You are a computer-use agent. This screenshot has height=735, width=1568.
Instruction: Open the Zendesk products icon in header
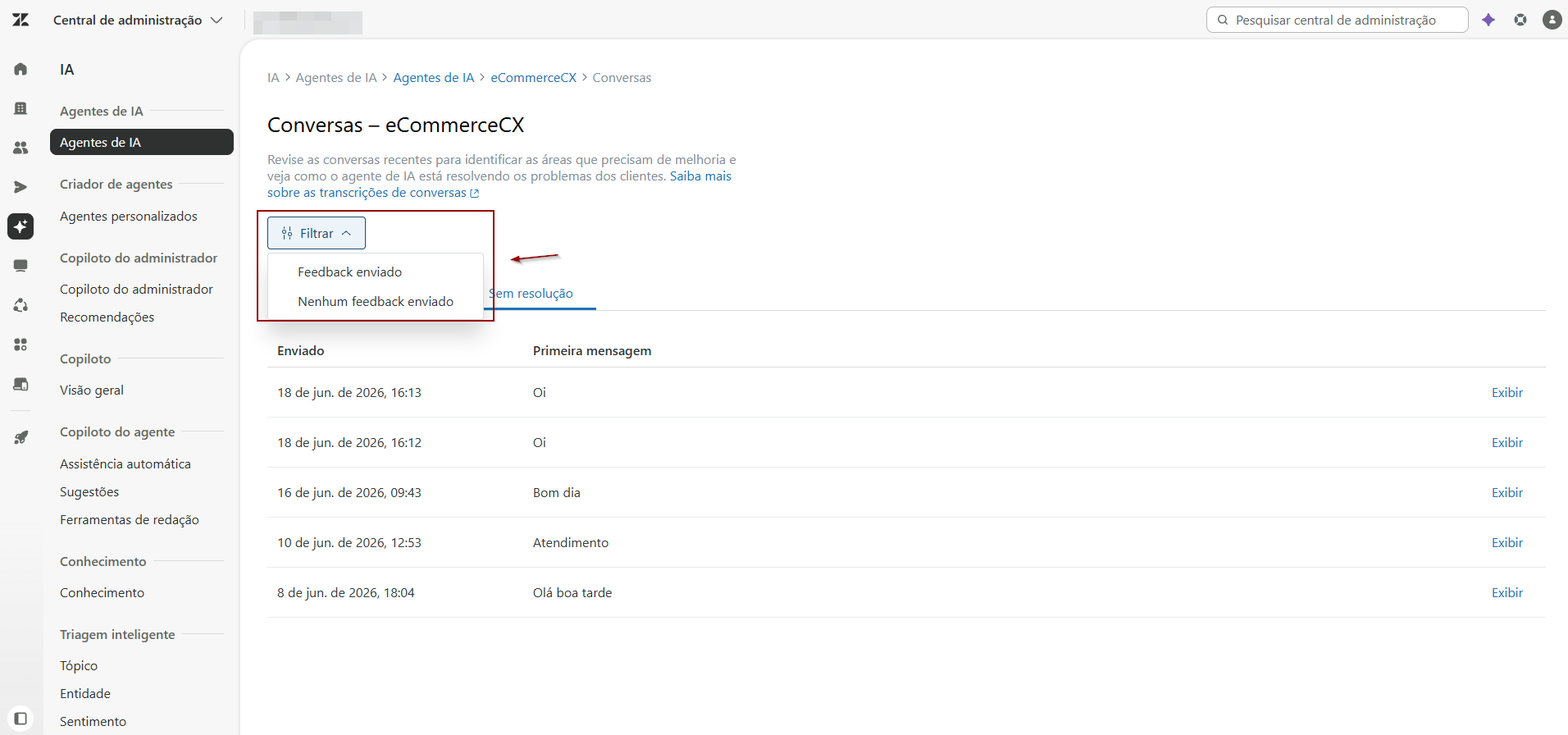(x=1520, y=20)
